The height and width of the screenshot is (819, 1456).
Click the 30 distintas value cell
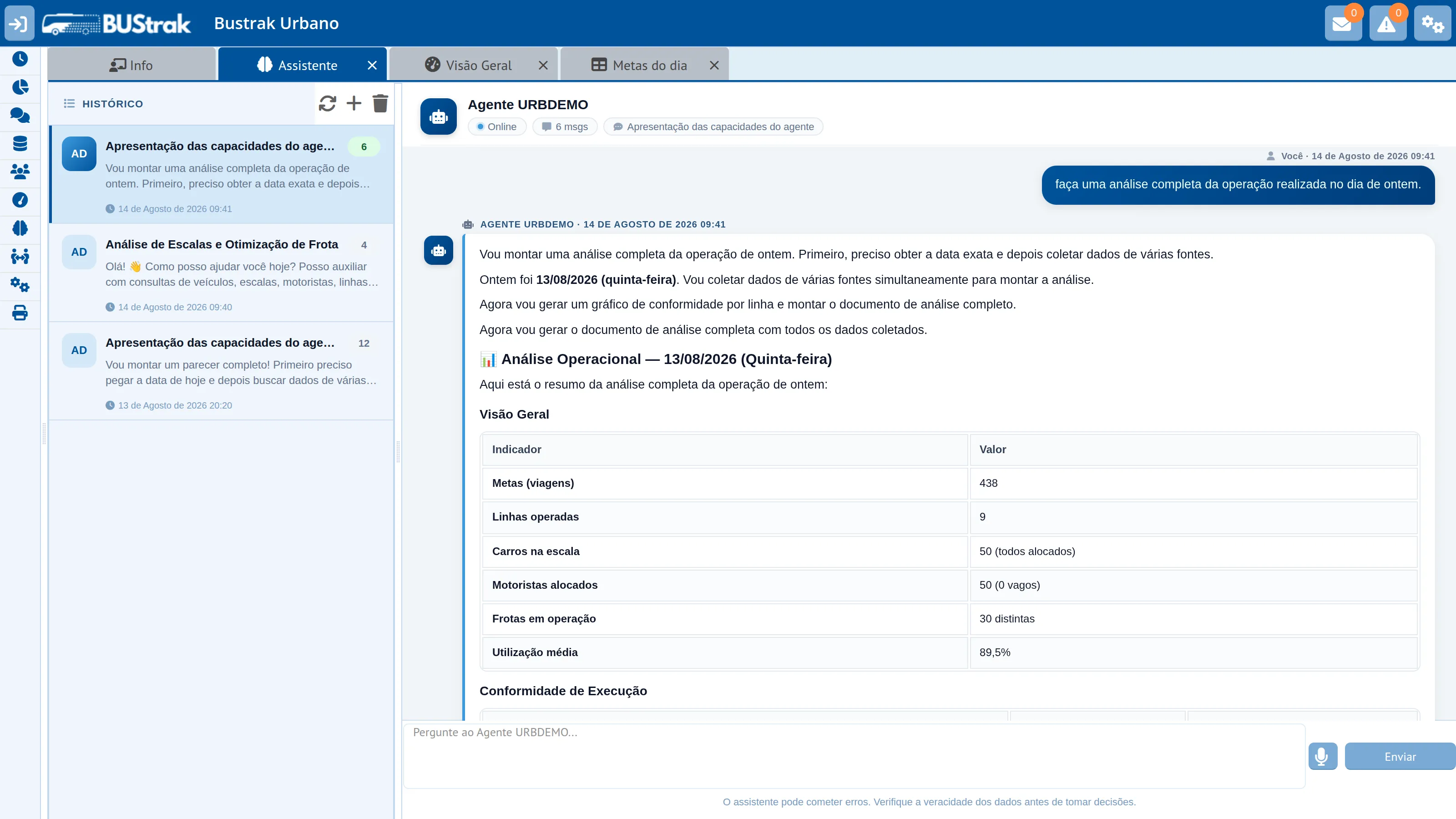(x=1193, y=619)
